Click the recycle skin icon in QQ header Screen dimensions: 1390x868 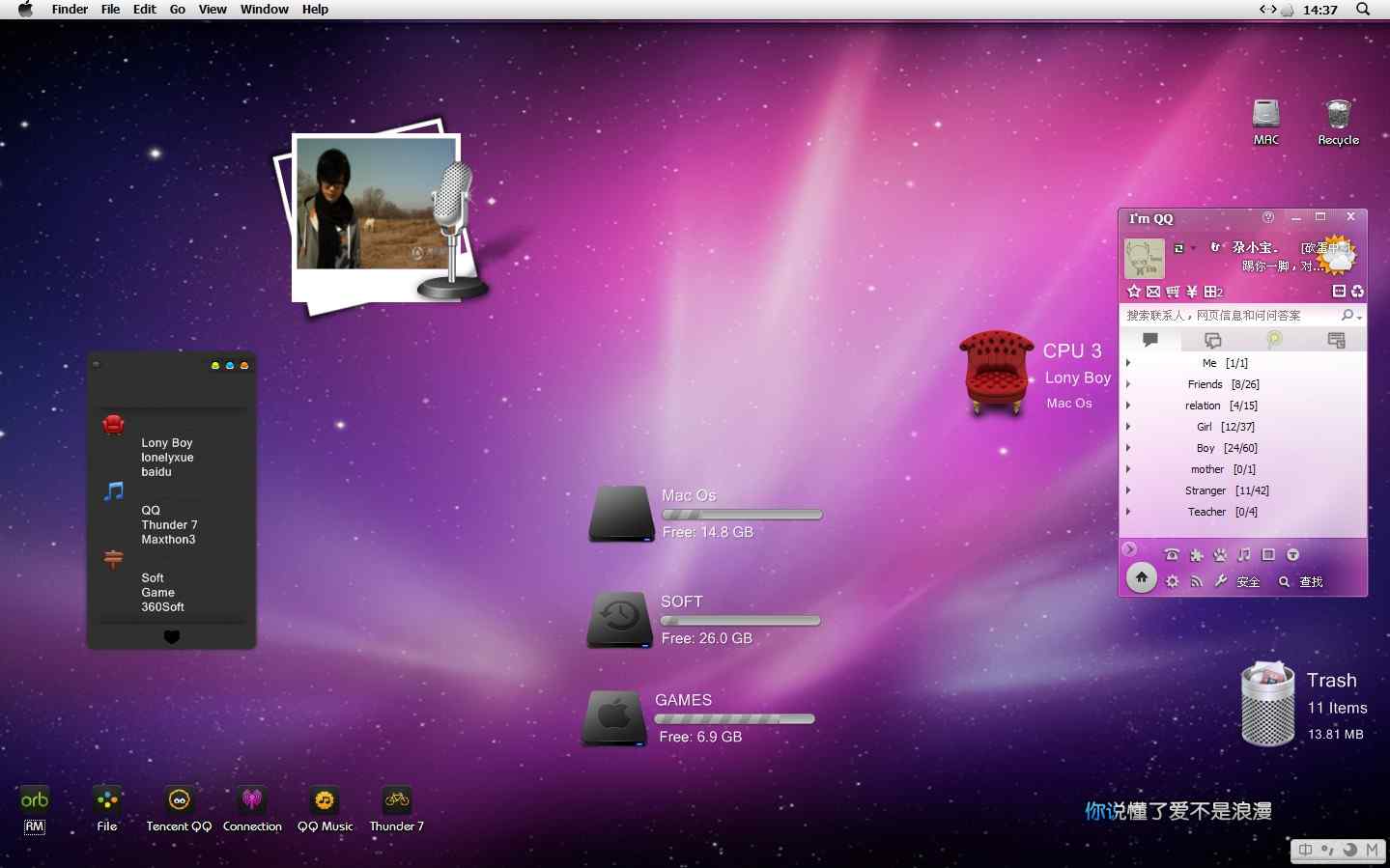[1357, 292]
